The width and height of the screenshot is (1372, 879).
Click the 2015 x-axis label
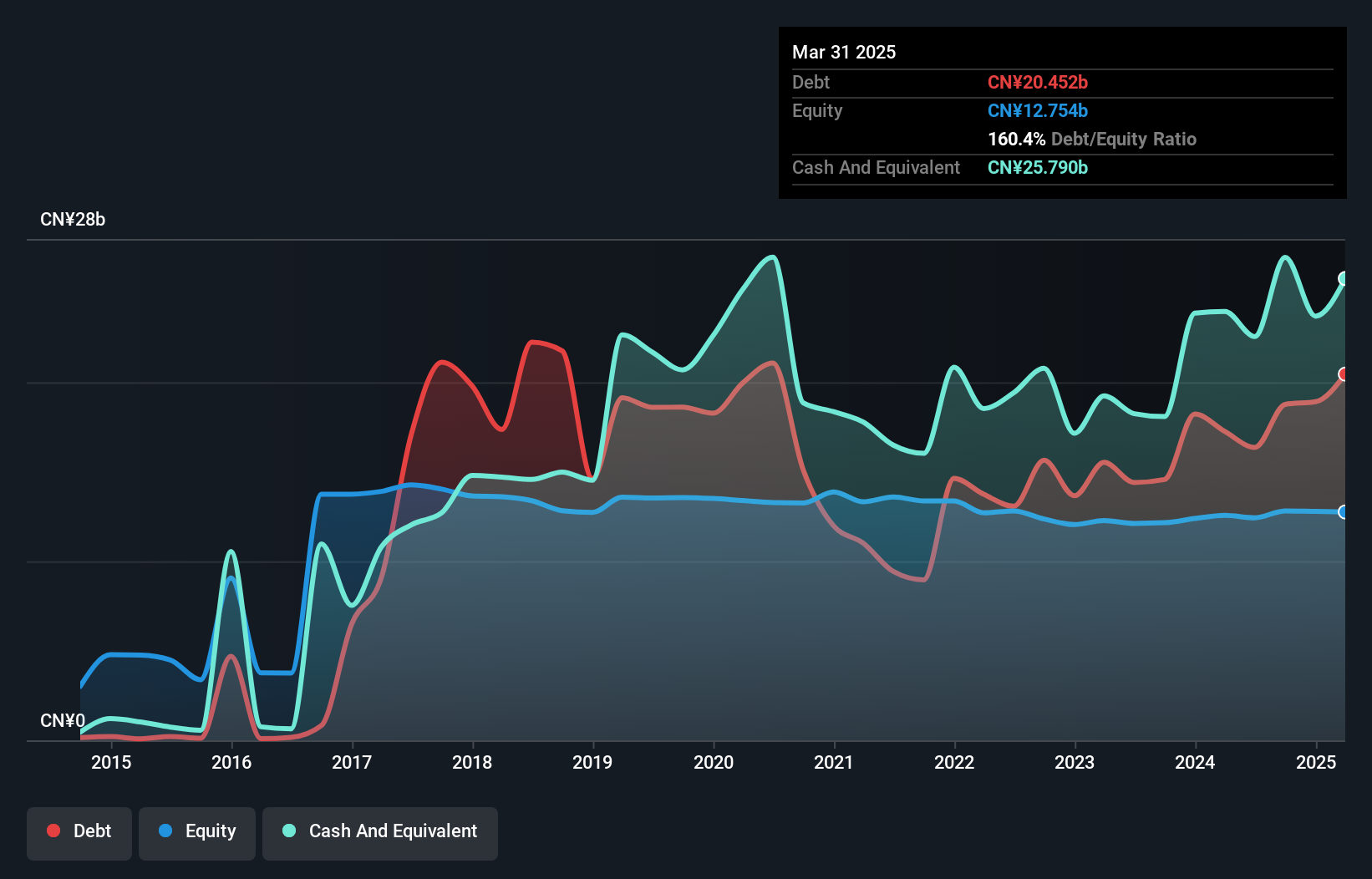click(111, 762)
